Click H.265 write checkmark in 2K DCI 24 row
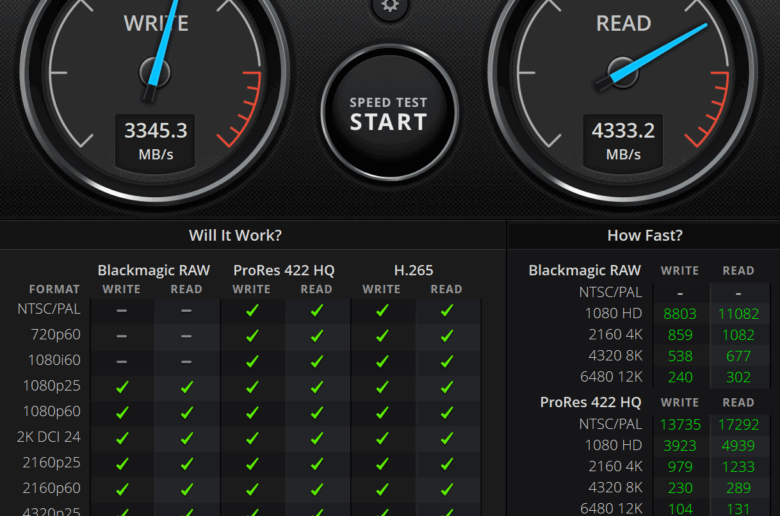780x516 pixels. 382,438
